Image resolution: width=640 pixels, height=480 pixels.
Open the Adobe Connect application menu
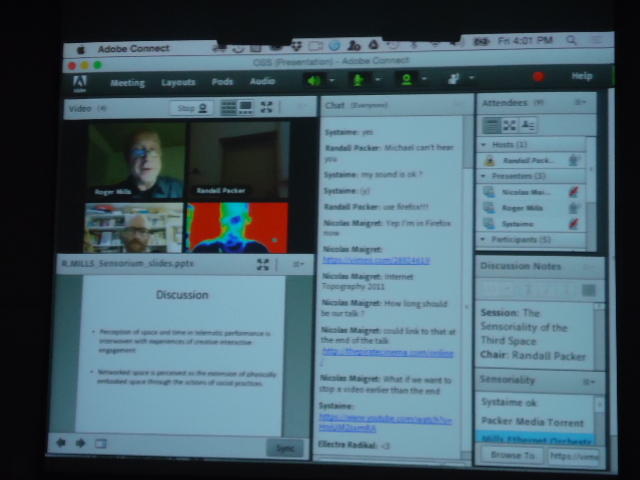[x=133, y=49]
